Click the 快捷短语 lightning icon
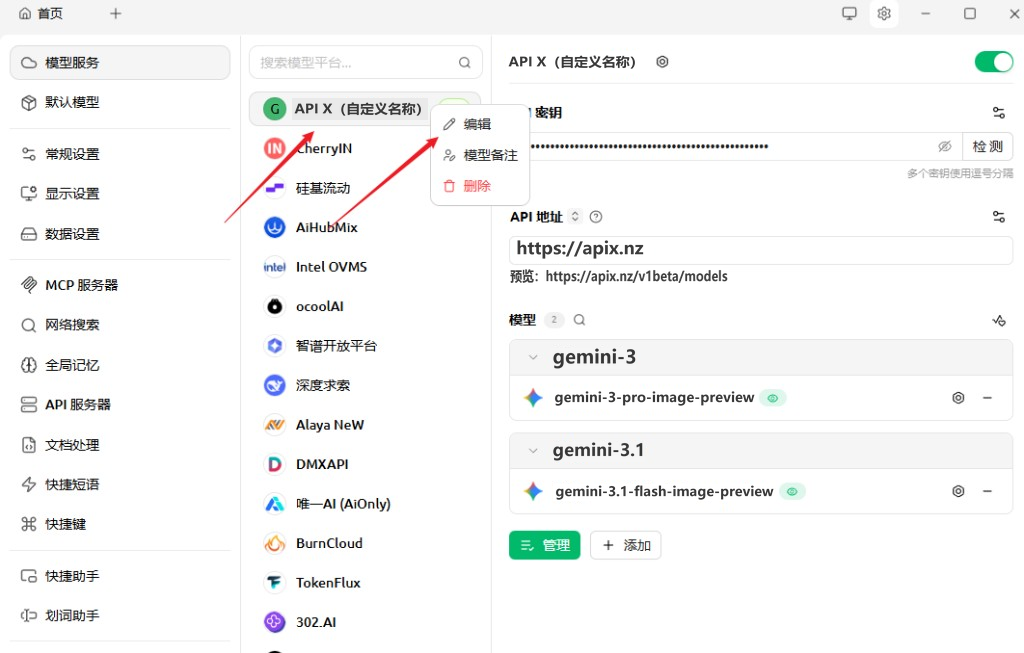This screenshot has width=1024, height=653. tap(29, 485)
